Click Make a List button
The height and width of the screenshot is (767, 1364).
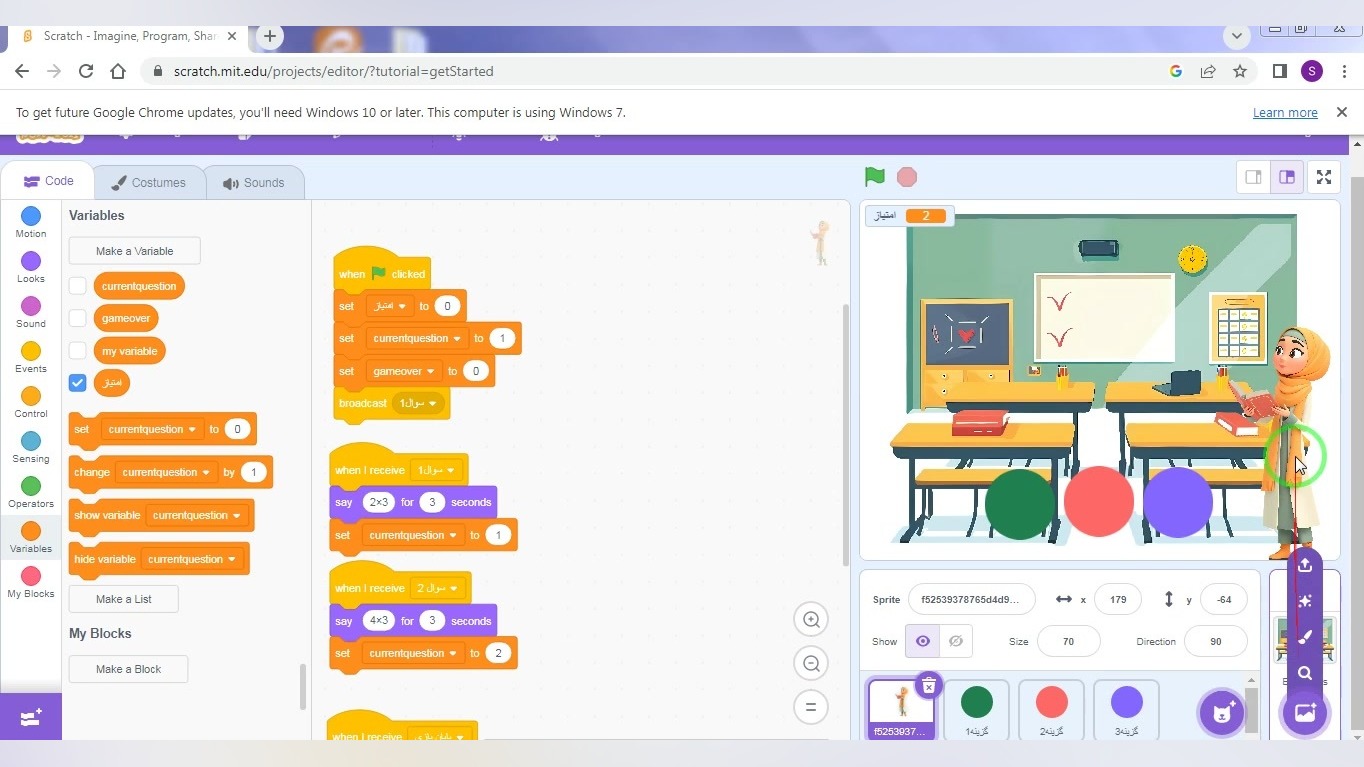(124, 599)
